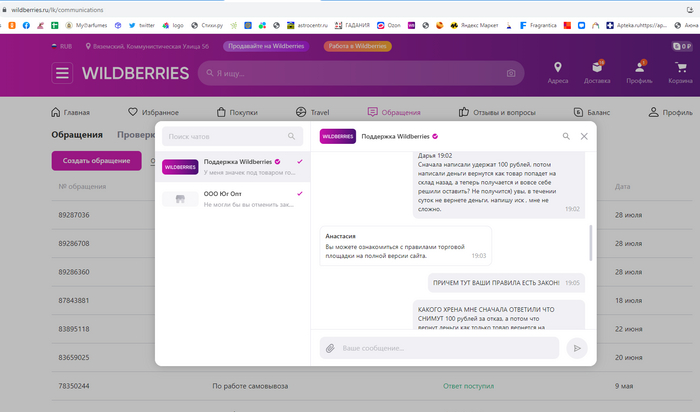Go to the Отзывы и вопросы tab
Screen dimensions: 700x412
coord(497,112)
